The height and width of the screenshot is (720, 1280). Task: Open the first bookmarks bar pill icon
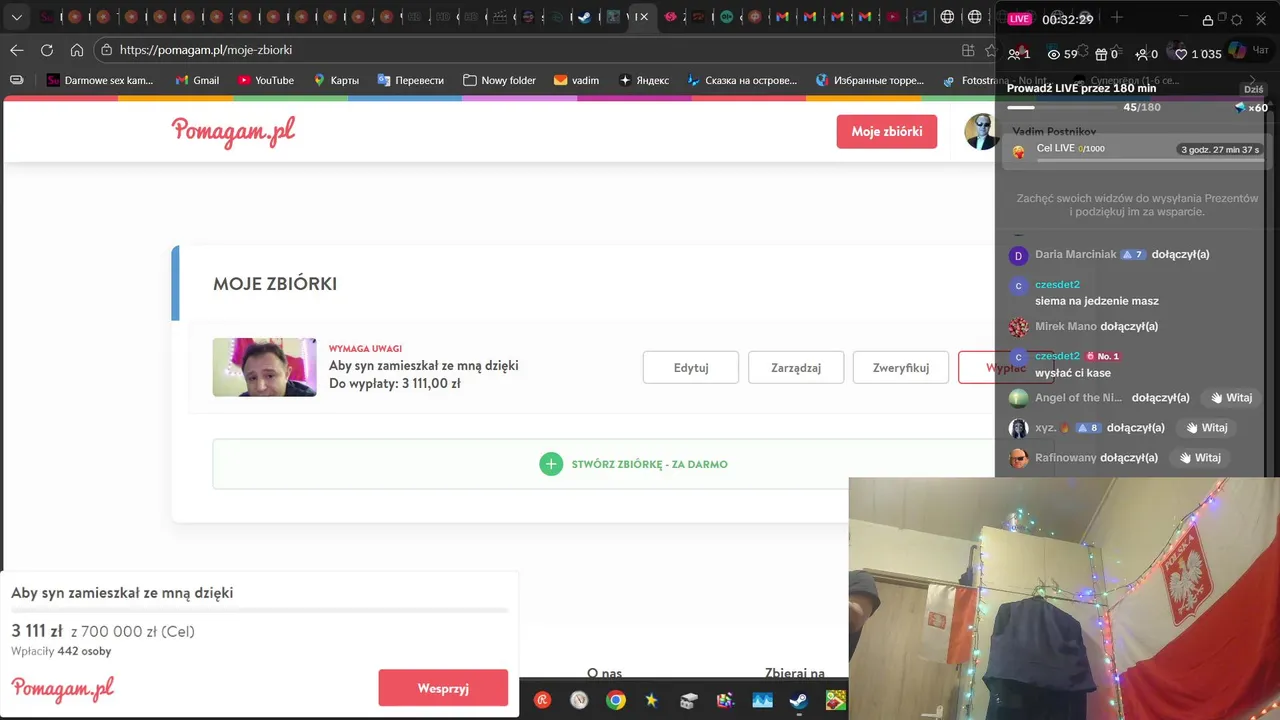[16, 80]
